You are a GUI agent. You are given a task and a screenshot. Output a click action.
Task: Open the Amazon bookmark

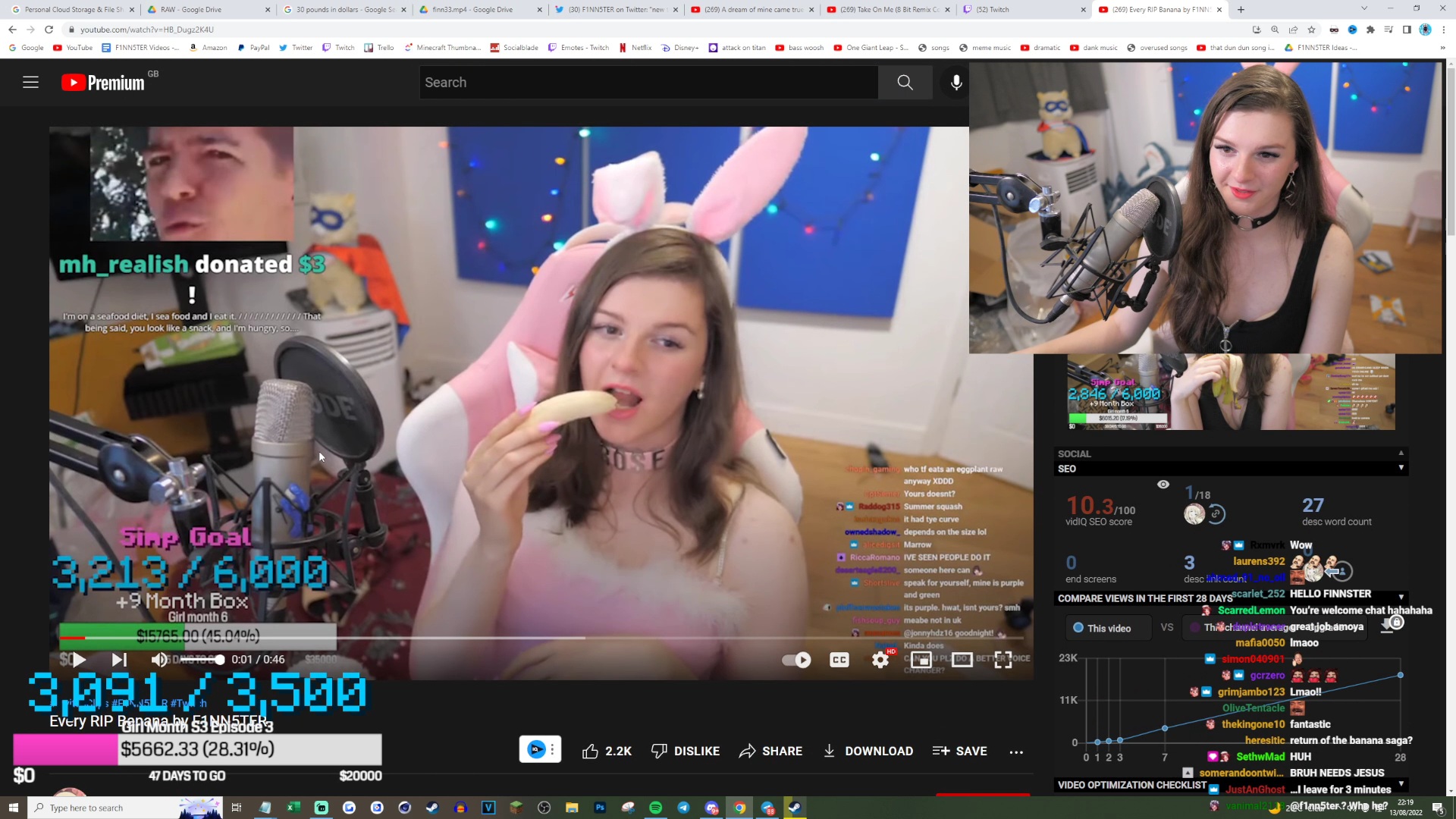209,47
